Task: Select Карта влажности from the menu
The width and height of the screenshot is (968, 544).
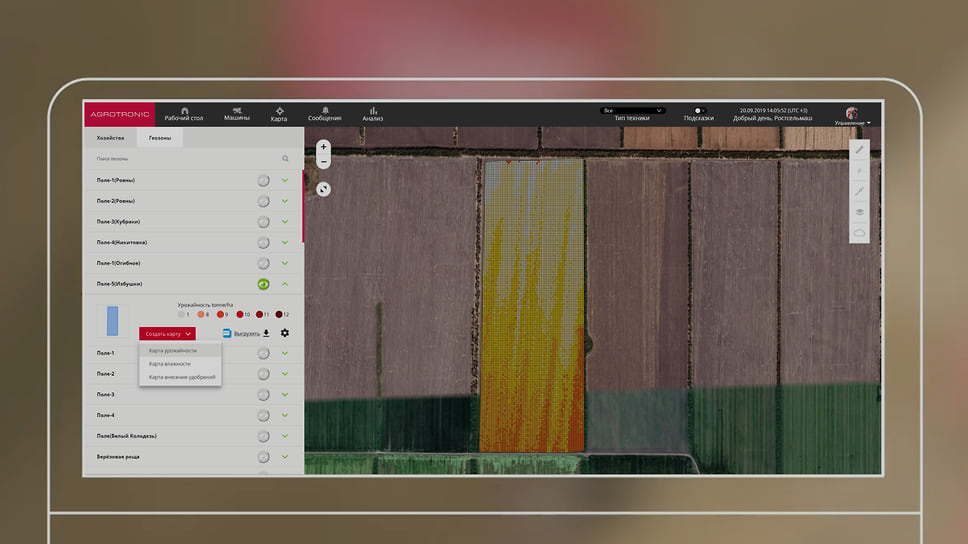Action: click(x=170, y=364)
